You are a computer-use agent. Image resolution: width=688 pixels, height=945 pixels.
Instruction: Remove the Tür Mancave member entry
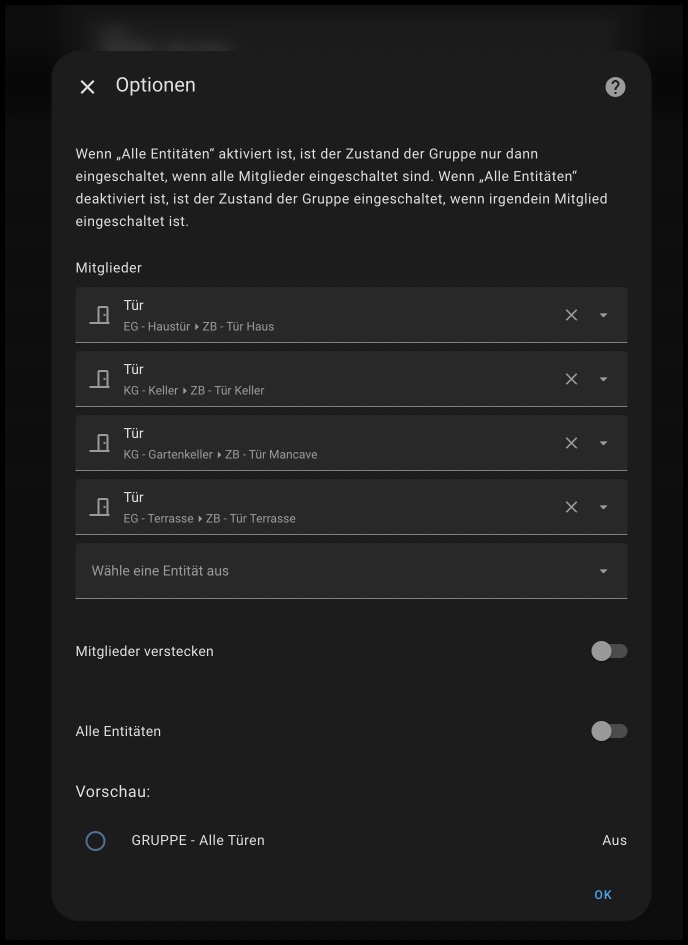(571, 443)
